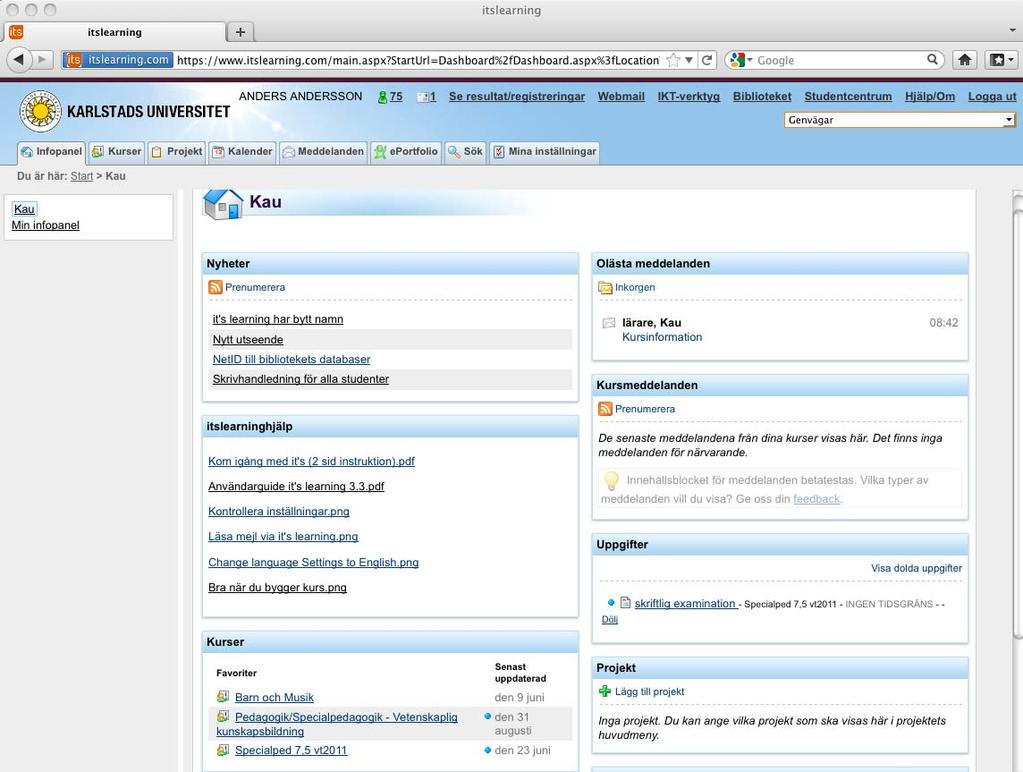Go forward with browser forward arrow
This screenshot has width=1023, height=772.
[x=42, y=59]
